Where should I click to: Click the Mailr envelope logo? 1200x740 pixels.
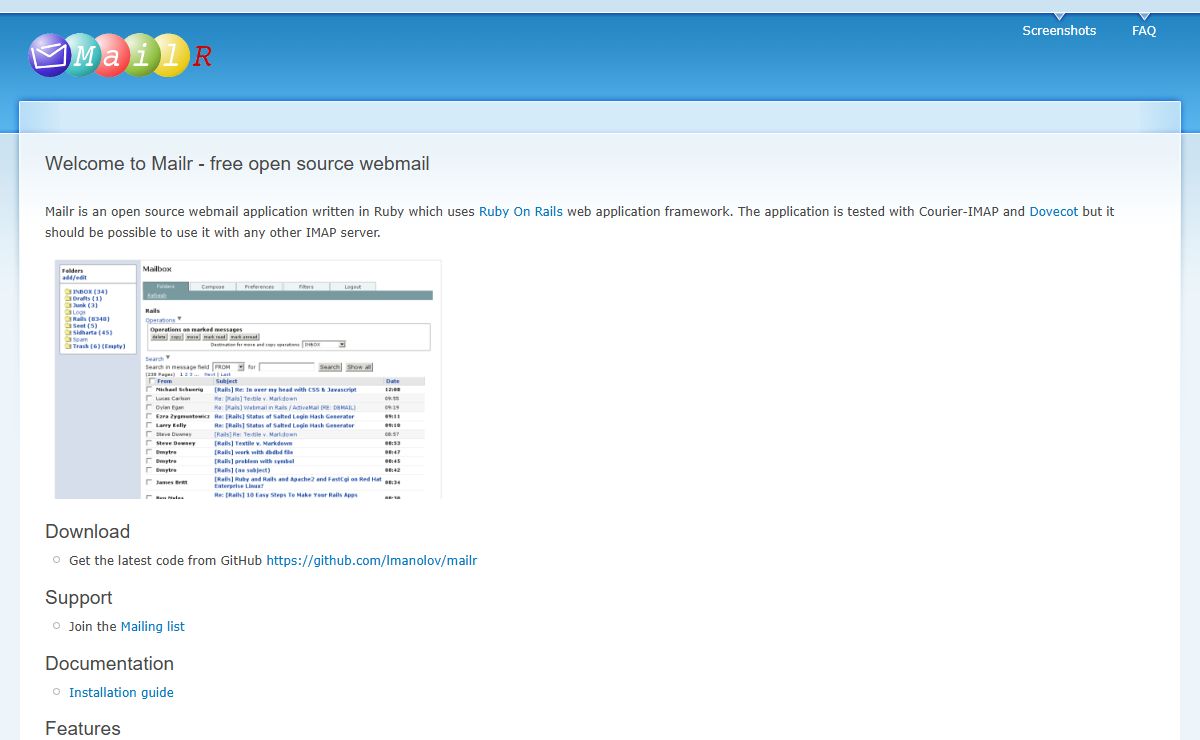tap(48, 55)
